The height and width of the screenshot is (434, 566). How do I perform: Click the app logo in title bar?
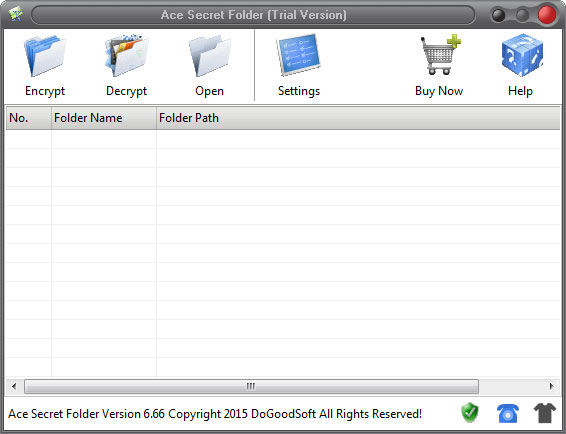16,14
